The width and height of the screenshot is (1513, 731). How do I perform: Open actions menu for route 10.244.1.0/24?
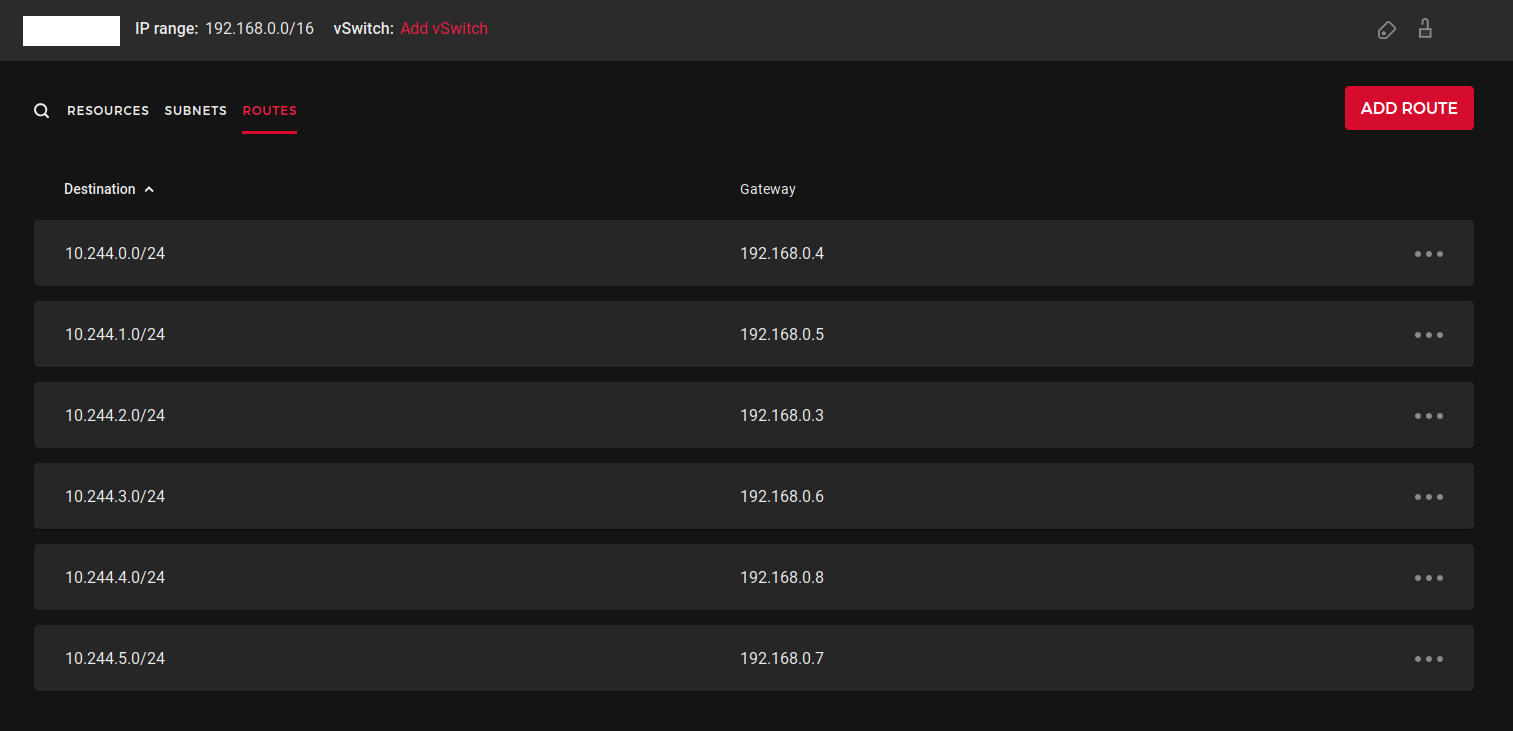point(1428,334)
